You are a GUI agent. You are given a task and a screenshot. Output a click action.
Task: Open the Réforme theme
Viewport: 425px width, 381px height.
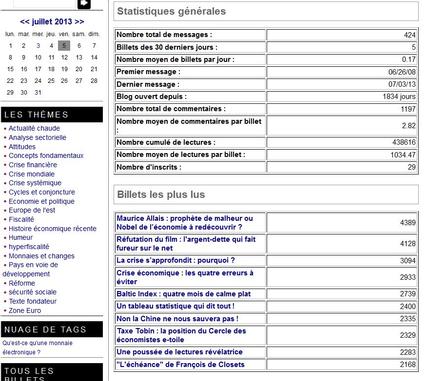(x=22, y=283)
